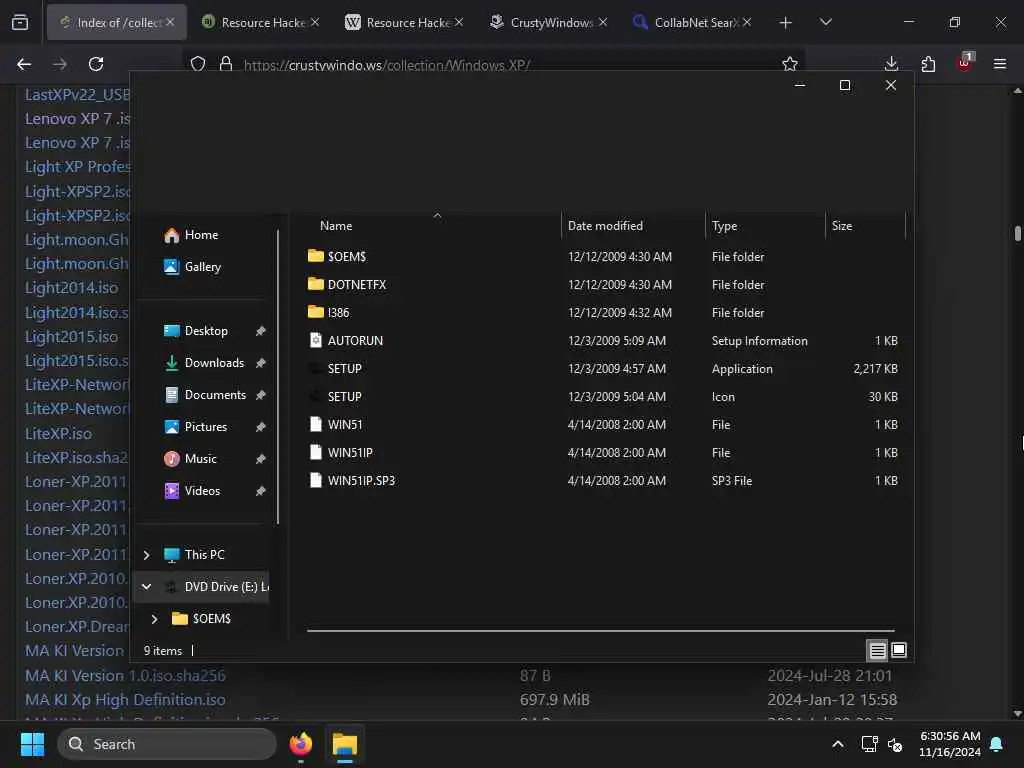Image resolution: width=1024 pixels, height=768 pixels.
Task: Switch to large thumbnails view layout
Action: pyautogui.click(x=899, y=650)
